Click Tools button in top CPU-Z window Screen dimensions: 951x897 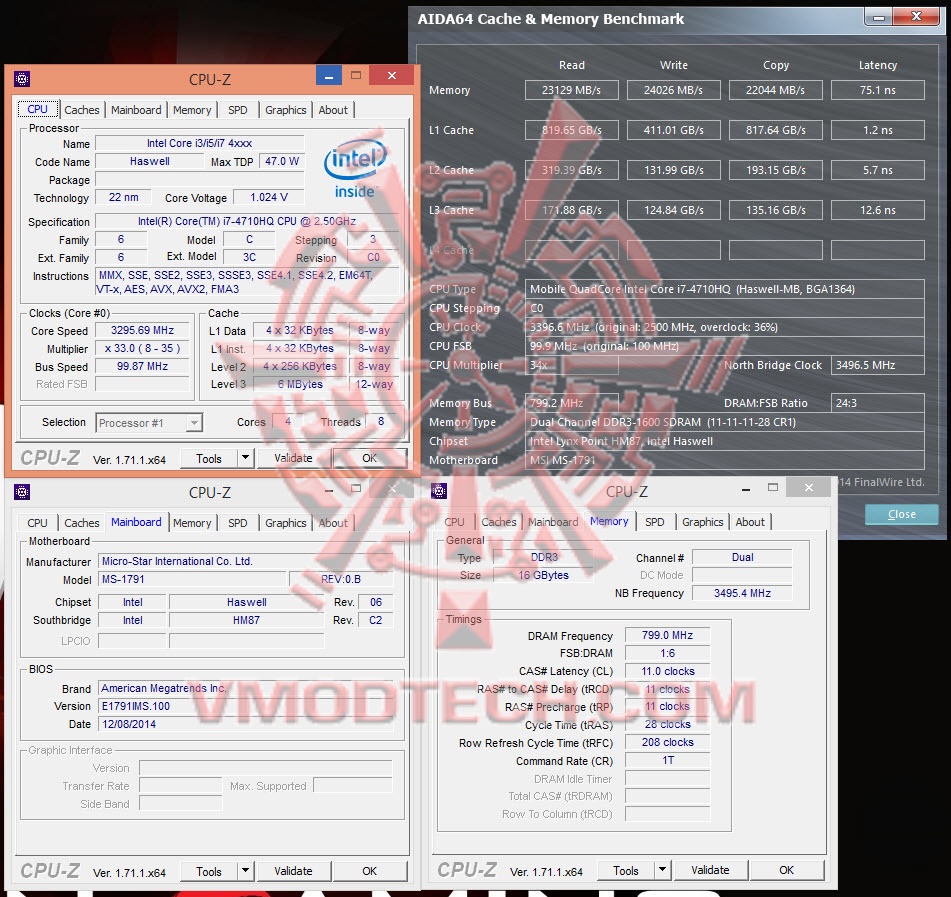(209, 459)
